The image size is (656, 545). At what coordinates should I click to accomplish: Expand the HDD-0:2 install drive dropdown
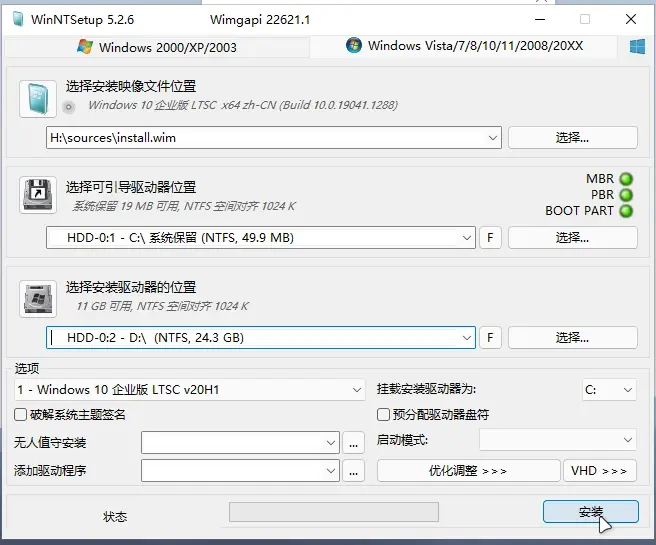467,338
